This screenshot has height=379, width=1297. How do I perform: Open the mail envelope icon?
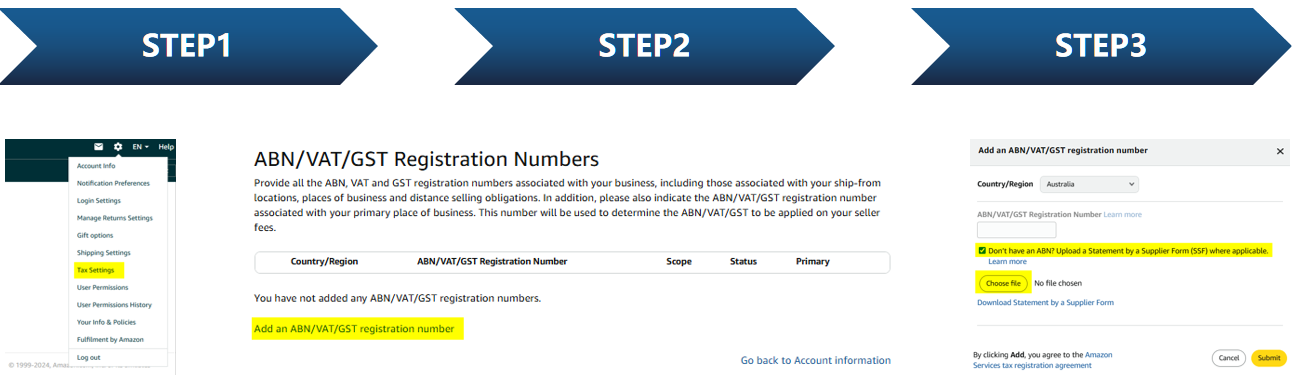point(99,147)
